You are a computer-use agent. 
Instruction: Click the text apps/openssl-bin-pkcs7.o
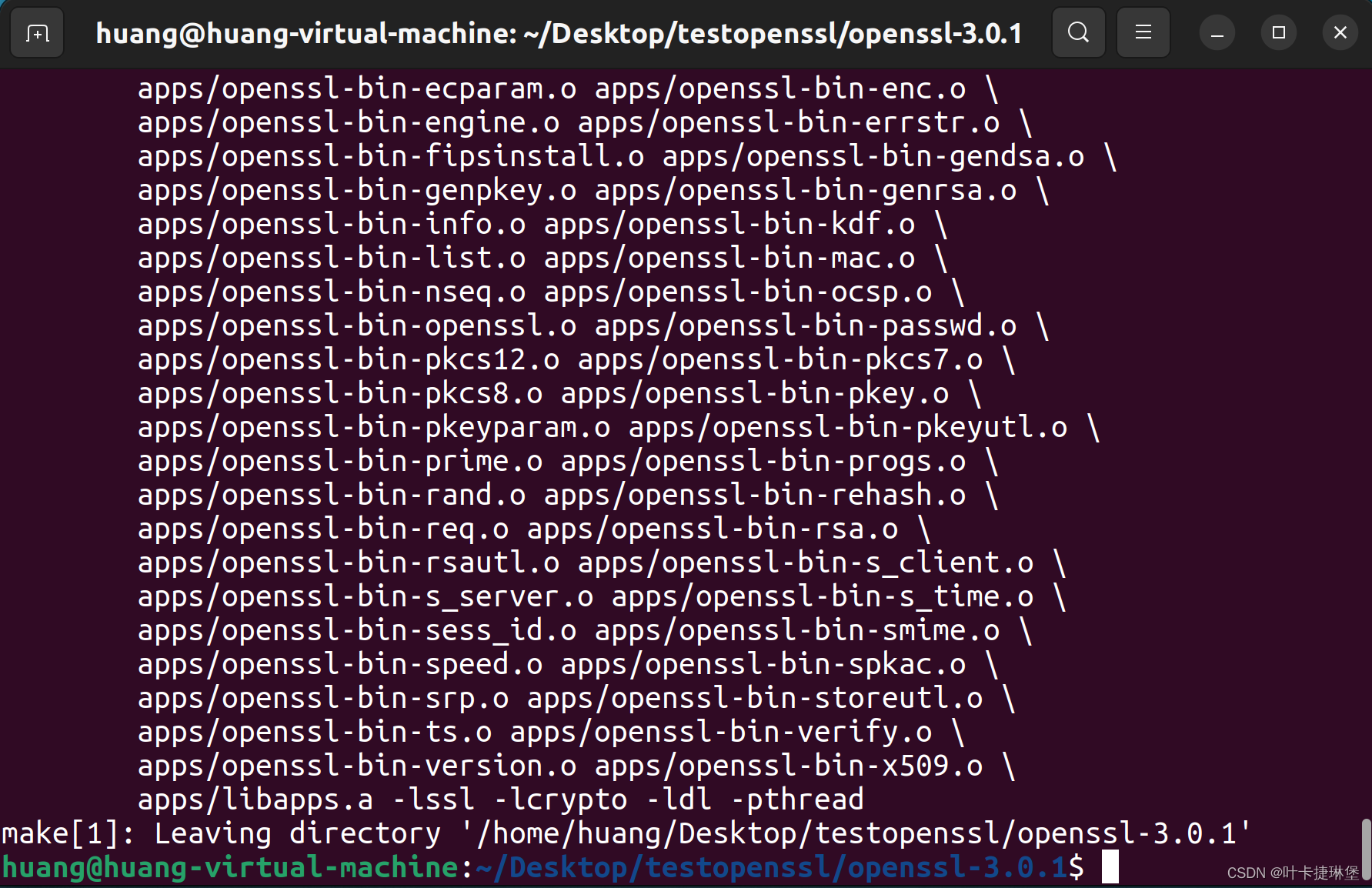(x=780, y=360)
